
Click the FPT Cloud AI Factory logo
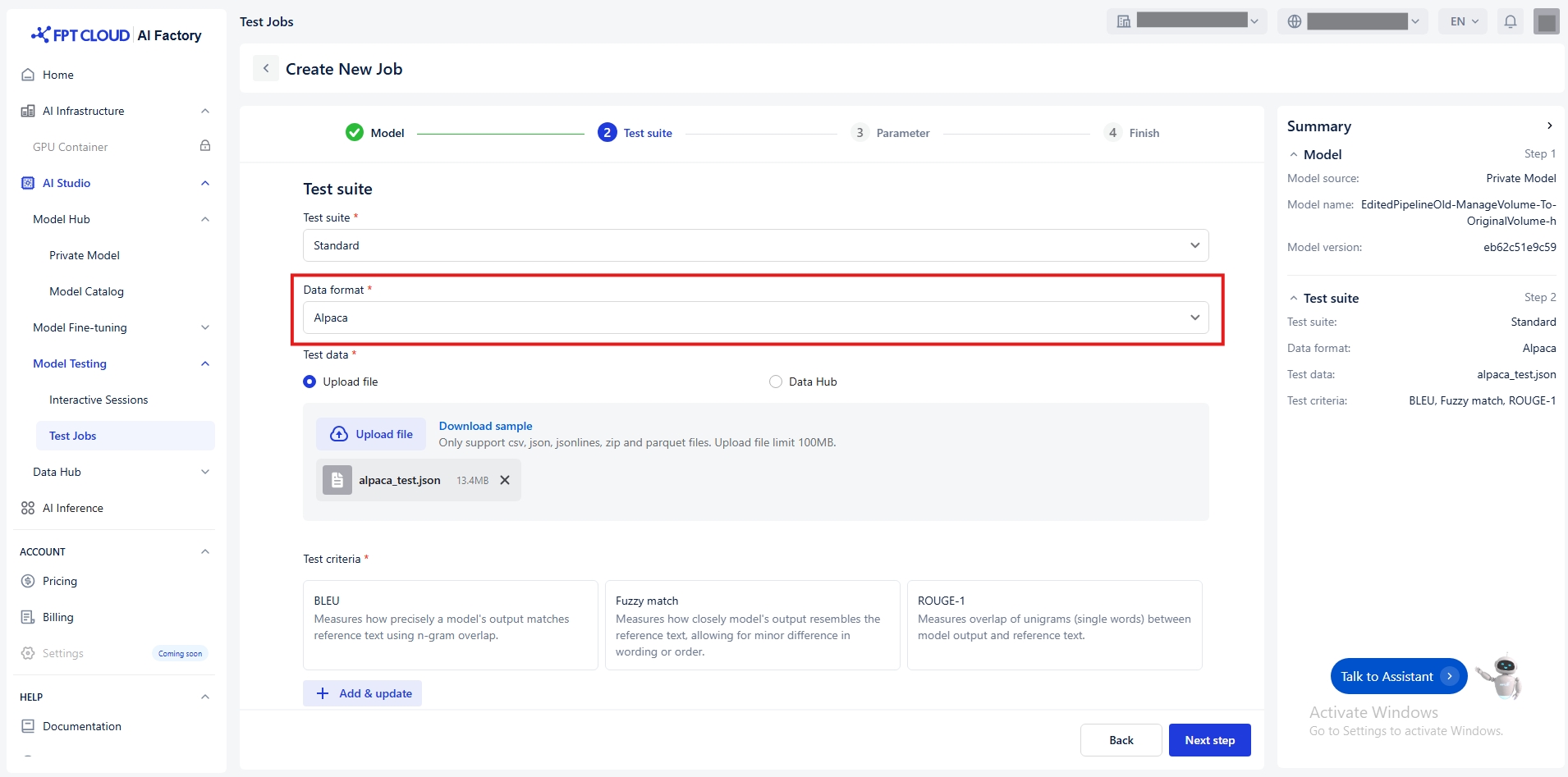(116, 35)
